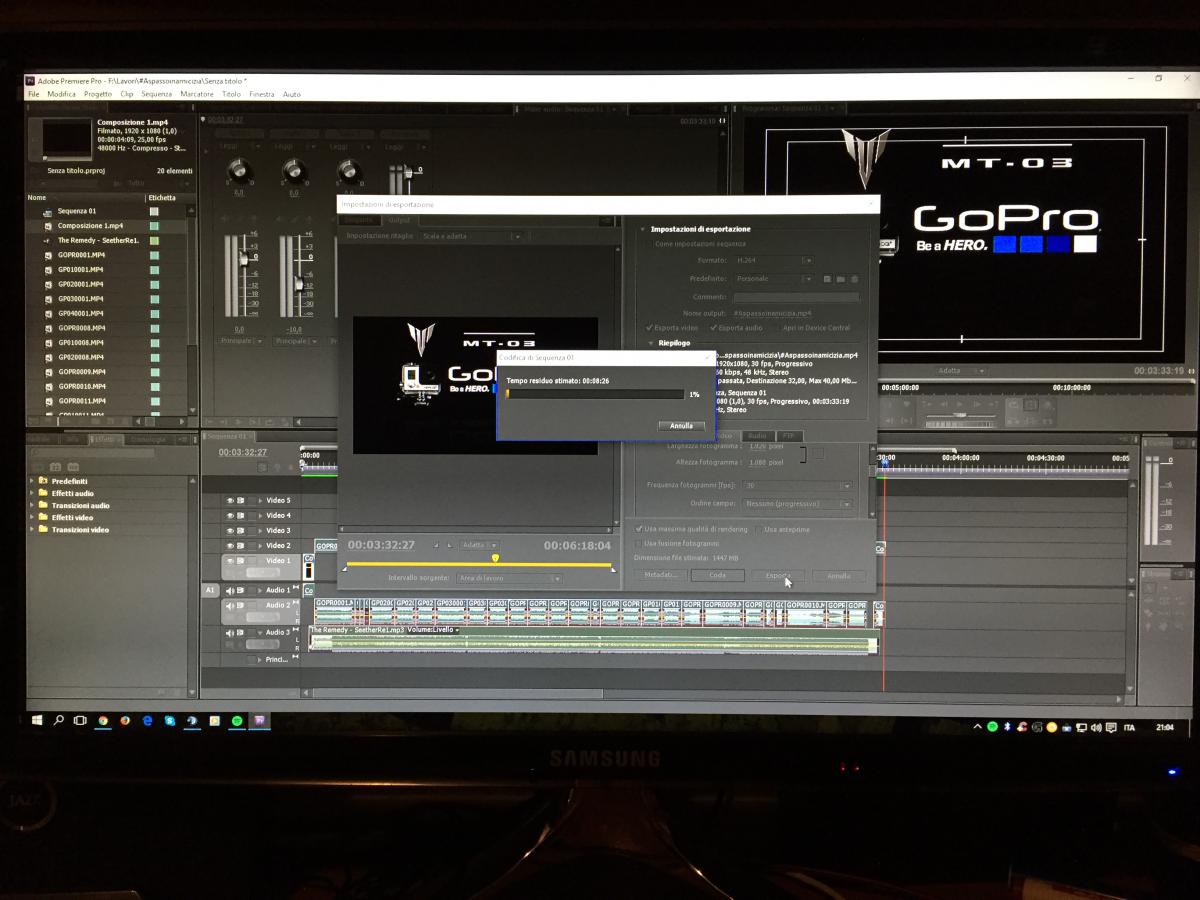Select GOPR0010.MP4 clip in project panel

pyautogui.click(x=81, y=386)
